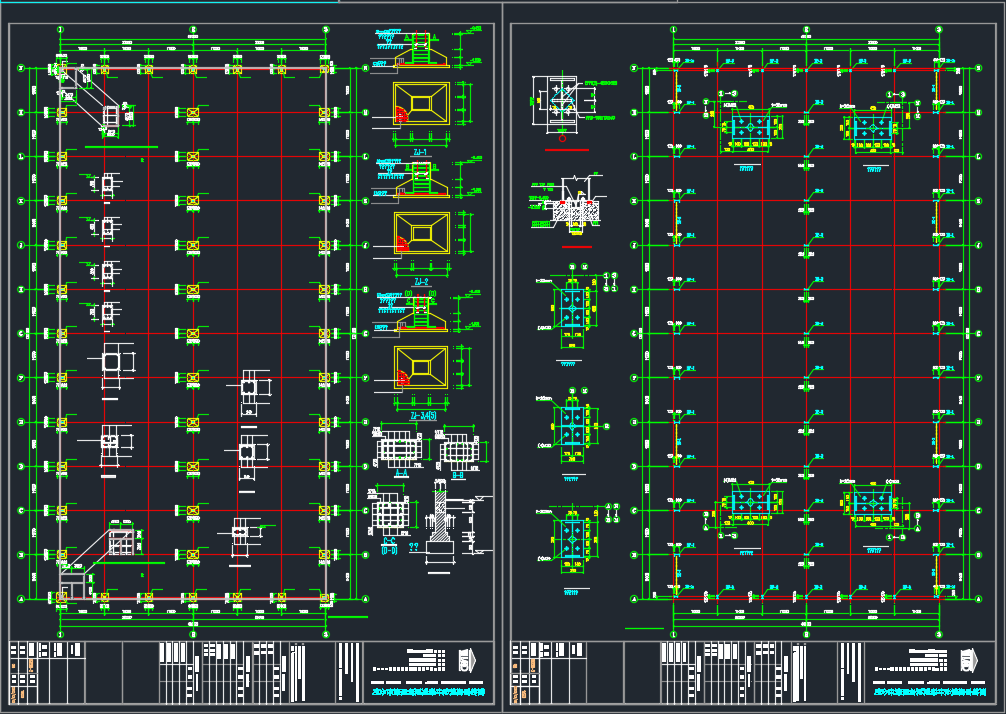Image resolution: width=1006 pixels, height=714 pixels.
Task: Select the yellow plan view above ZJ-2
Action: click(x=421, y=232)
